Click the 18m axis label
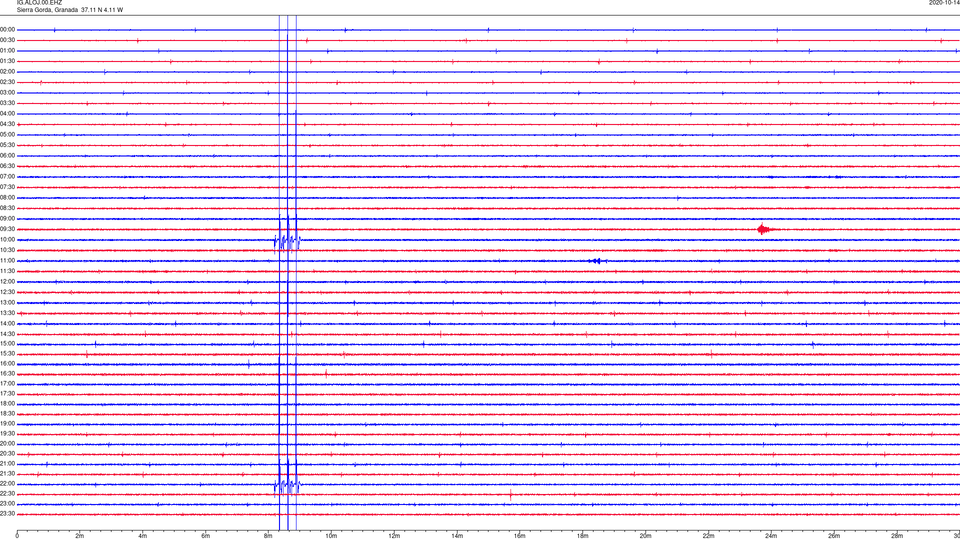This screenshot has height=540, width=960. (x=583, y=536)
